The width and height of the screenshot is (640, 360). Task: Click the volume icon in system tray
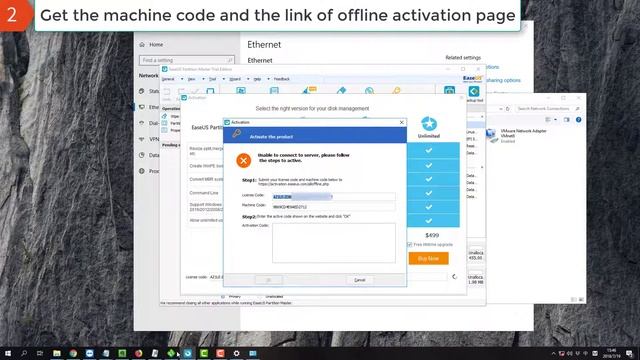[570, 353]
